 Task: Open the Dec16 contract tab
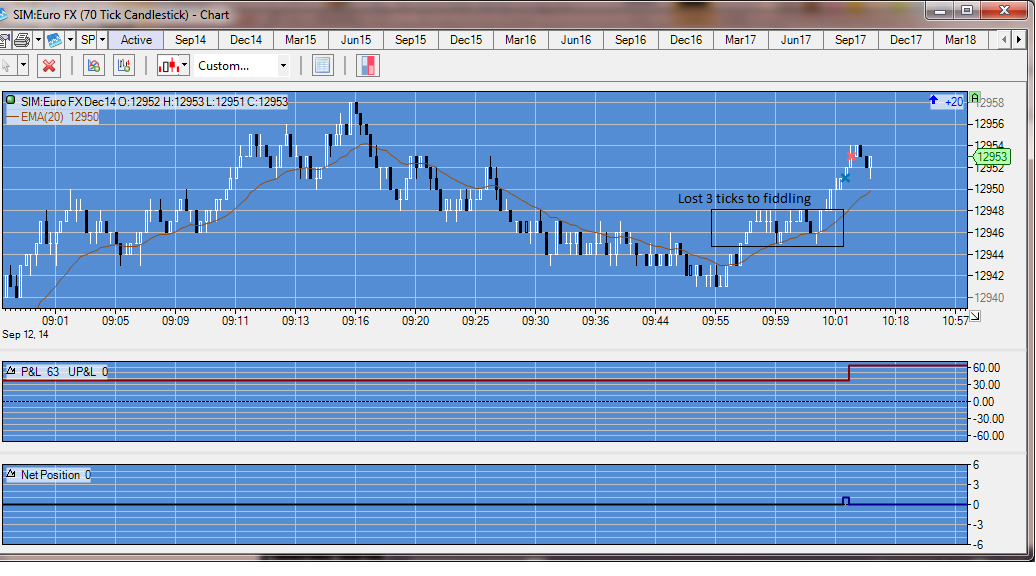click(x=686, y=40)
